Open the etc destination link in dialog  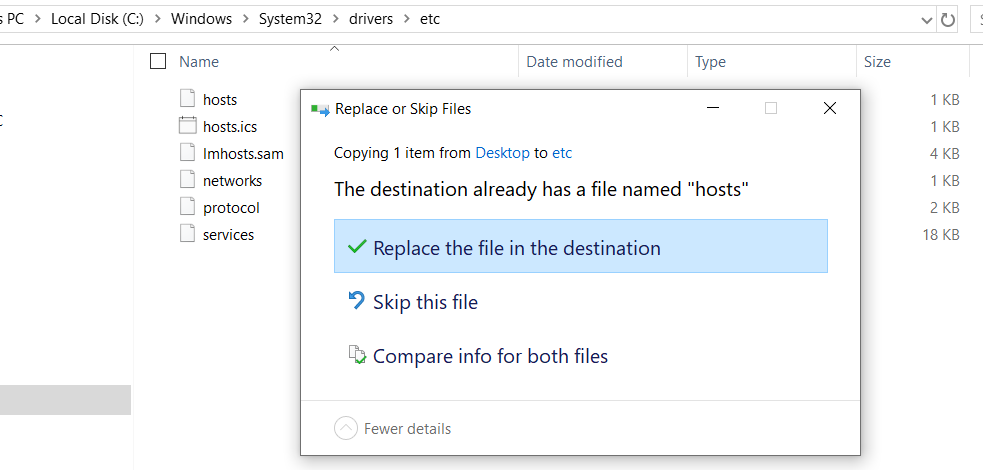click(x=562, y=153)
